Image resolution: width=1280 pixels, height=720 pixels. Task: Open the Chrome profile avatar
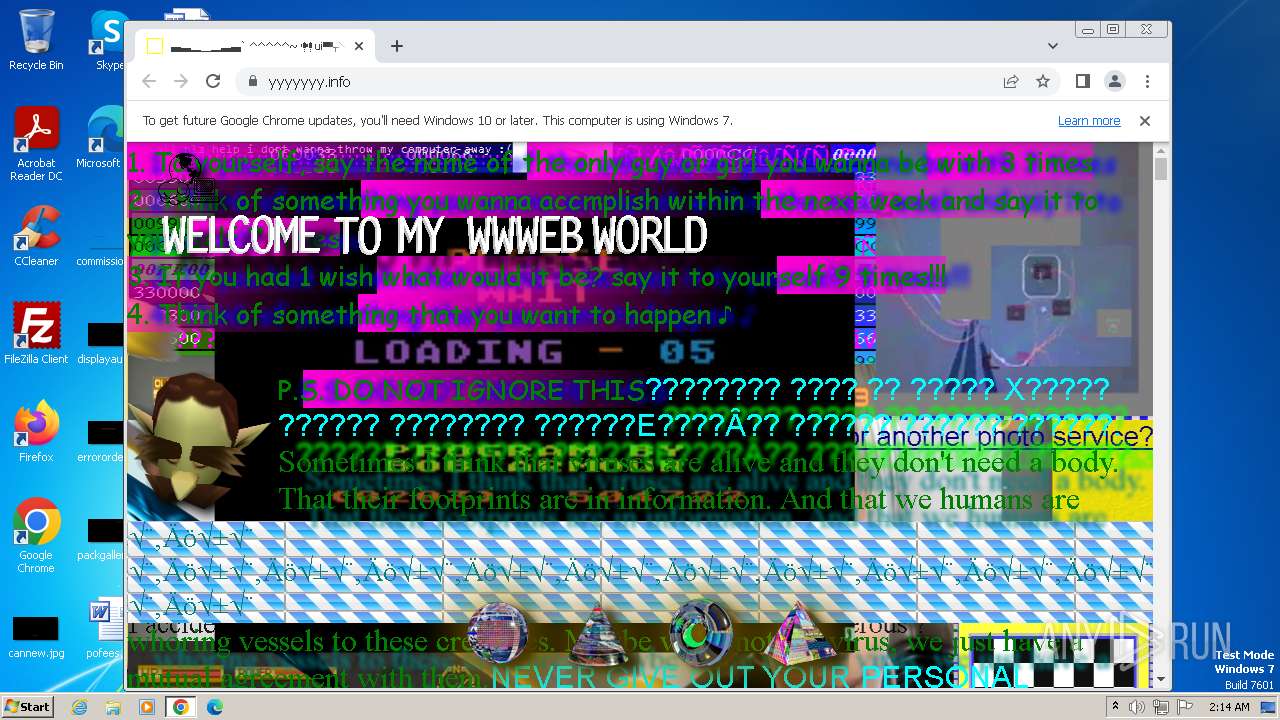click(x=1115, y=82)
